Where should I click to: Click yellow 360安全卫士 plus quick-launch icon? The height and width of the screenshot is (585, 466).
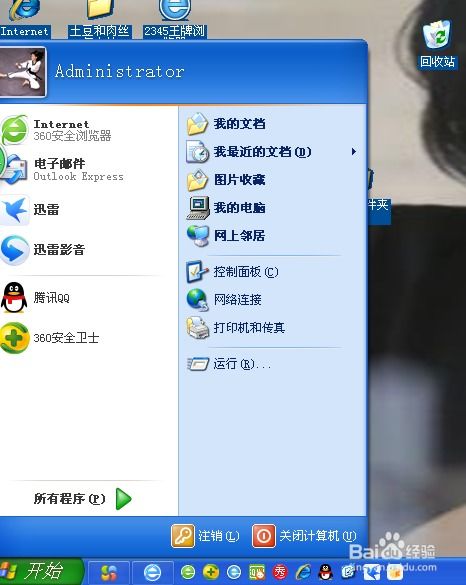pyautogui.click(x=211, y=572)
